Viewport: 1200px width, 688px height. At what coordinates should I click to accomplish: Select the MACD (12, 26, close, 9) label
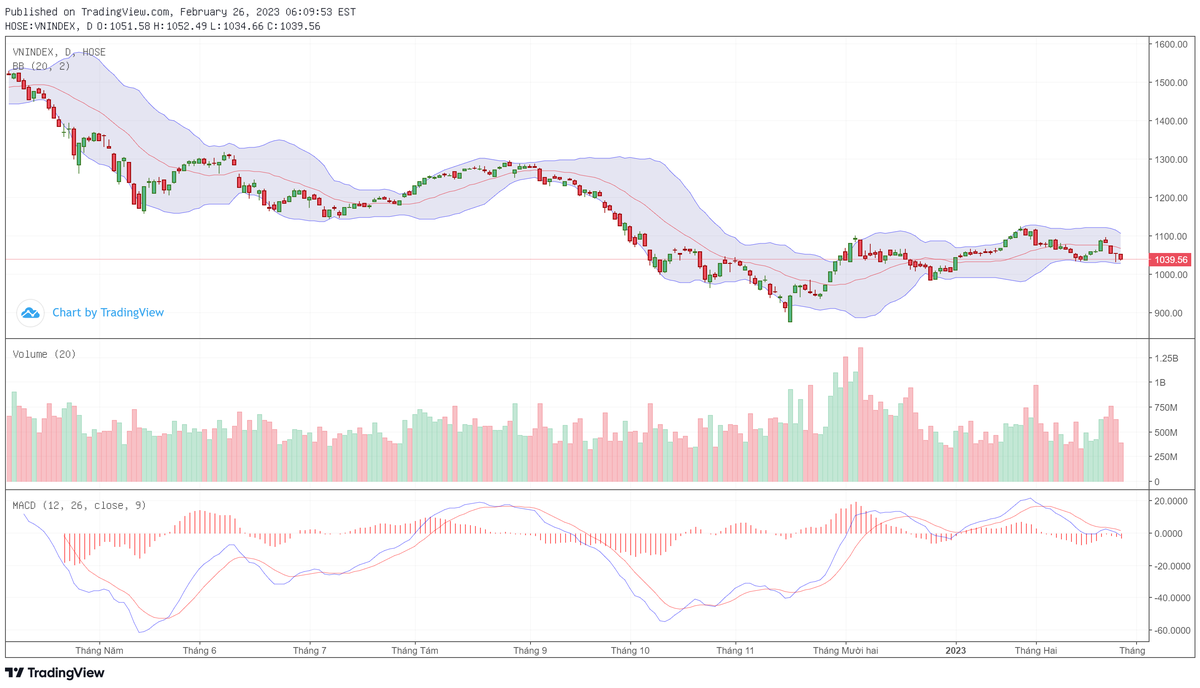(79, 505)
